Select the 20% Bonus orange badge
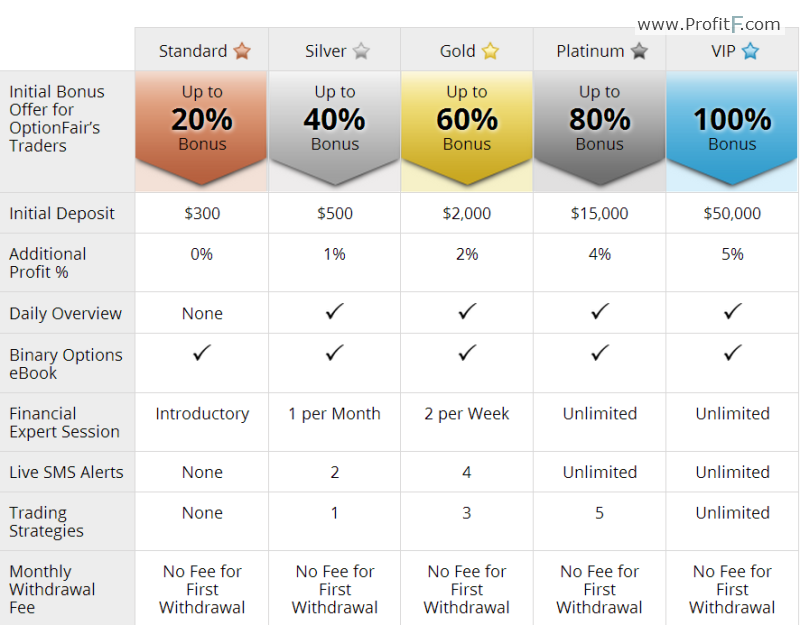Screen dimensions: 800x625 202,128
